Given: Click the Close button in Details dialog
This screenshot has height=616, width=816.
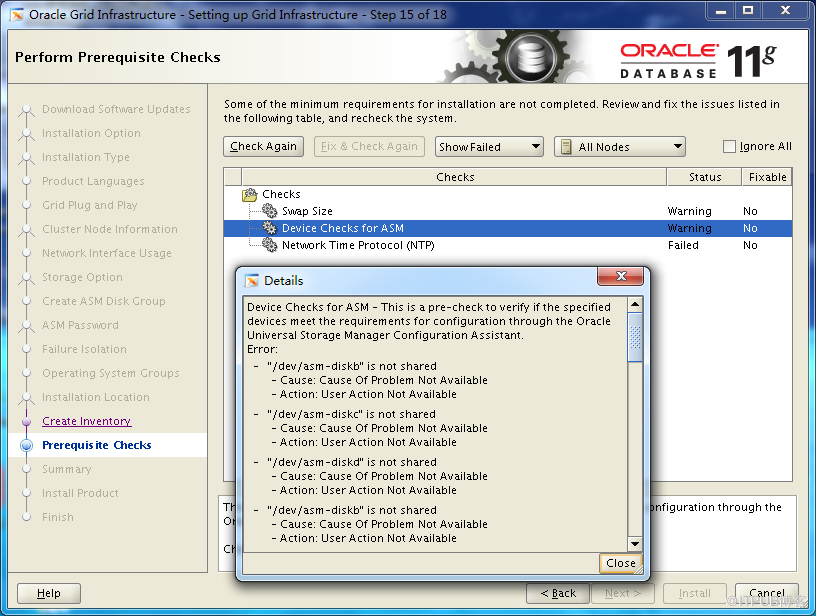Looking at the screenshot, I should pos(621,563).
